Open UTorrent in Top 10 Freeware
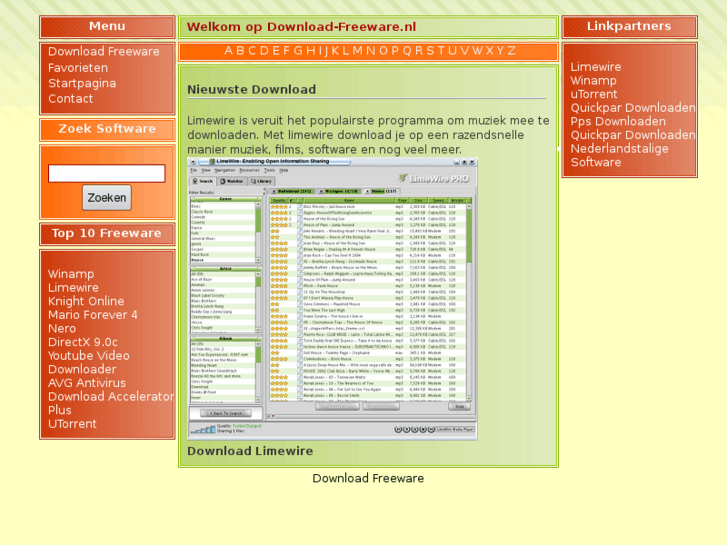727x545 pixels. pos(72,423)
